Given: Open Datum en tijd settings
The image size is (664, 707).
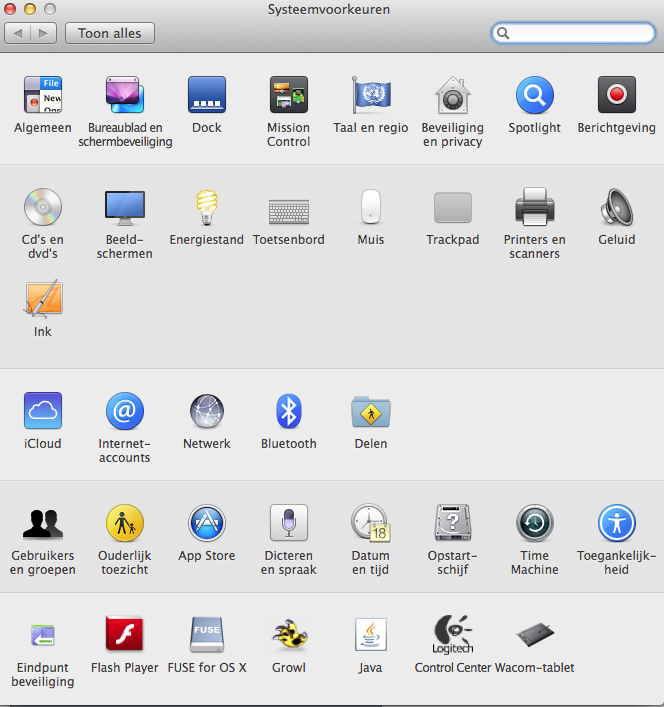Looking at the screenshot, I should [371, 523].
